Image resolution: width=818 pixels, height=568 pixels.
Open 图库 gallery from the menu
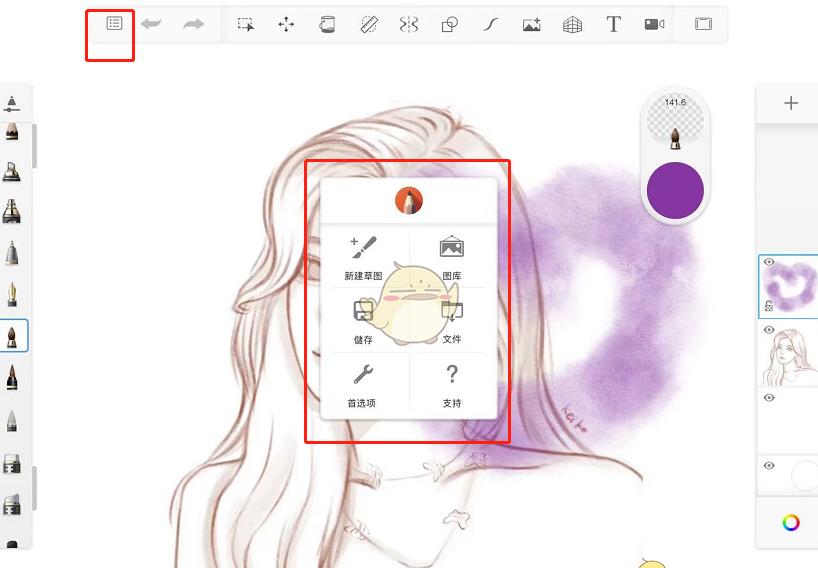click(451, 258)
